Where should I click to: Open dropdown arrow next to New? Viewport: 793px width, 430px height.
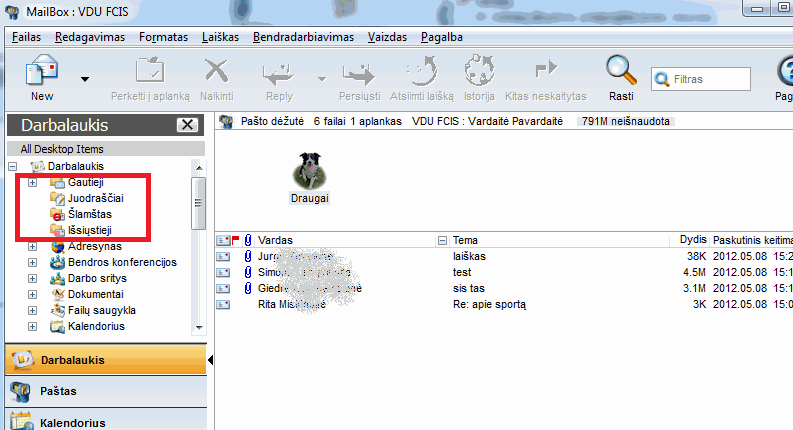(x=85, y=78)
